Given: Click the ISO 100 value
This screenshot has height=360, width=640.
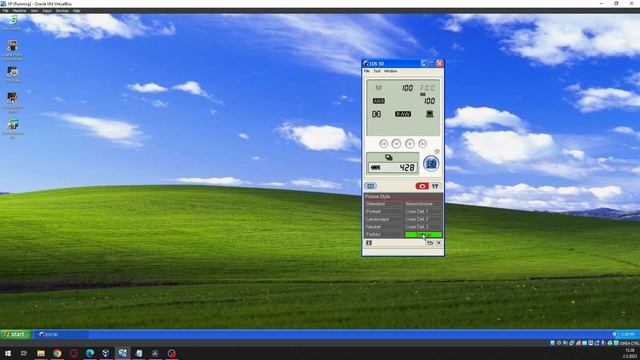Looking at the screenshot, I should [x=429, y=101].
